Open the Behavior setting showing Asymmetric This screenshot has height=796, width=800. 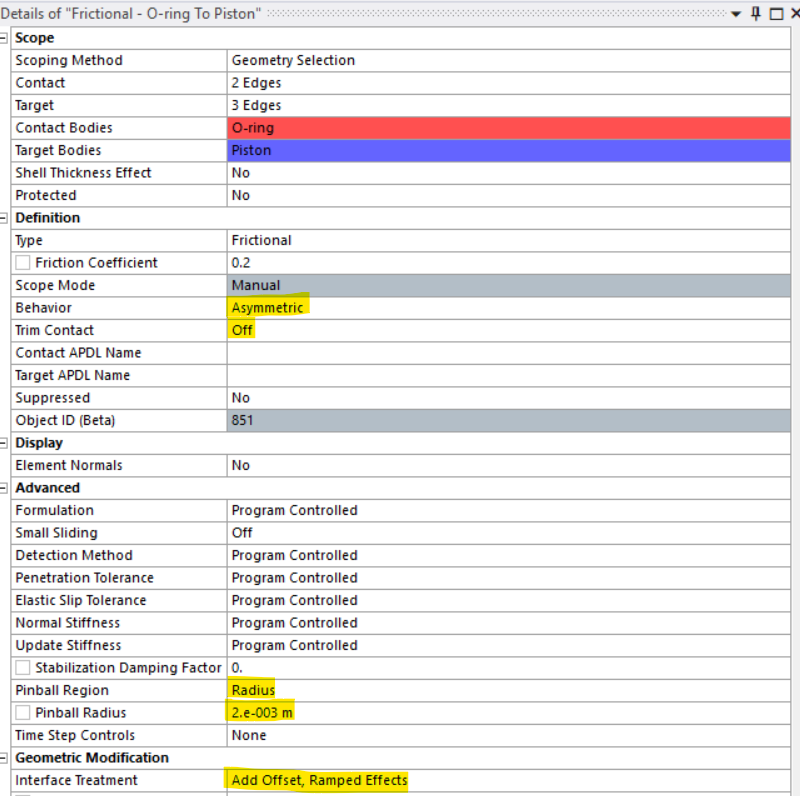(x=268, y=307)
